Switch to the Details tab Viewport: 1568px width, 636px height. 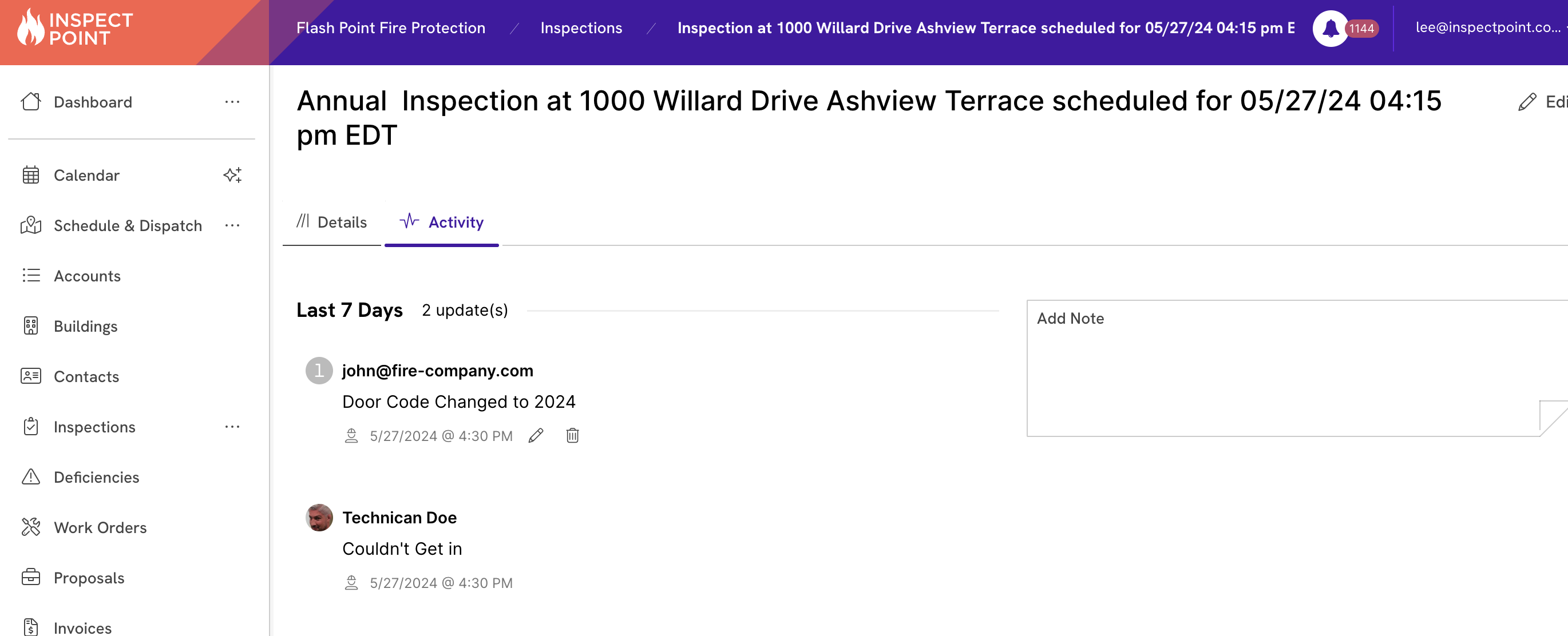click(332, 222)
